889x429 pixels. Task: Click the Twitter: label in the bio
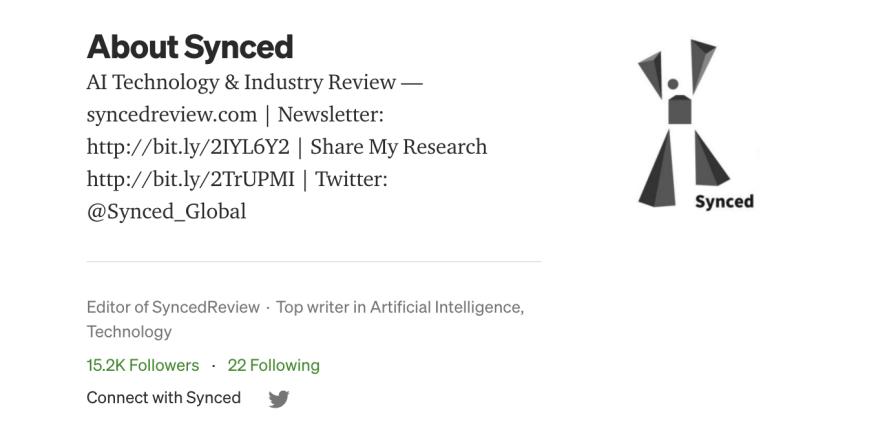tap(352, 180)
